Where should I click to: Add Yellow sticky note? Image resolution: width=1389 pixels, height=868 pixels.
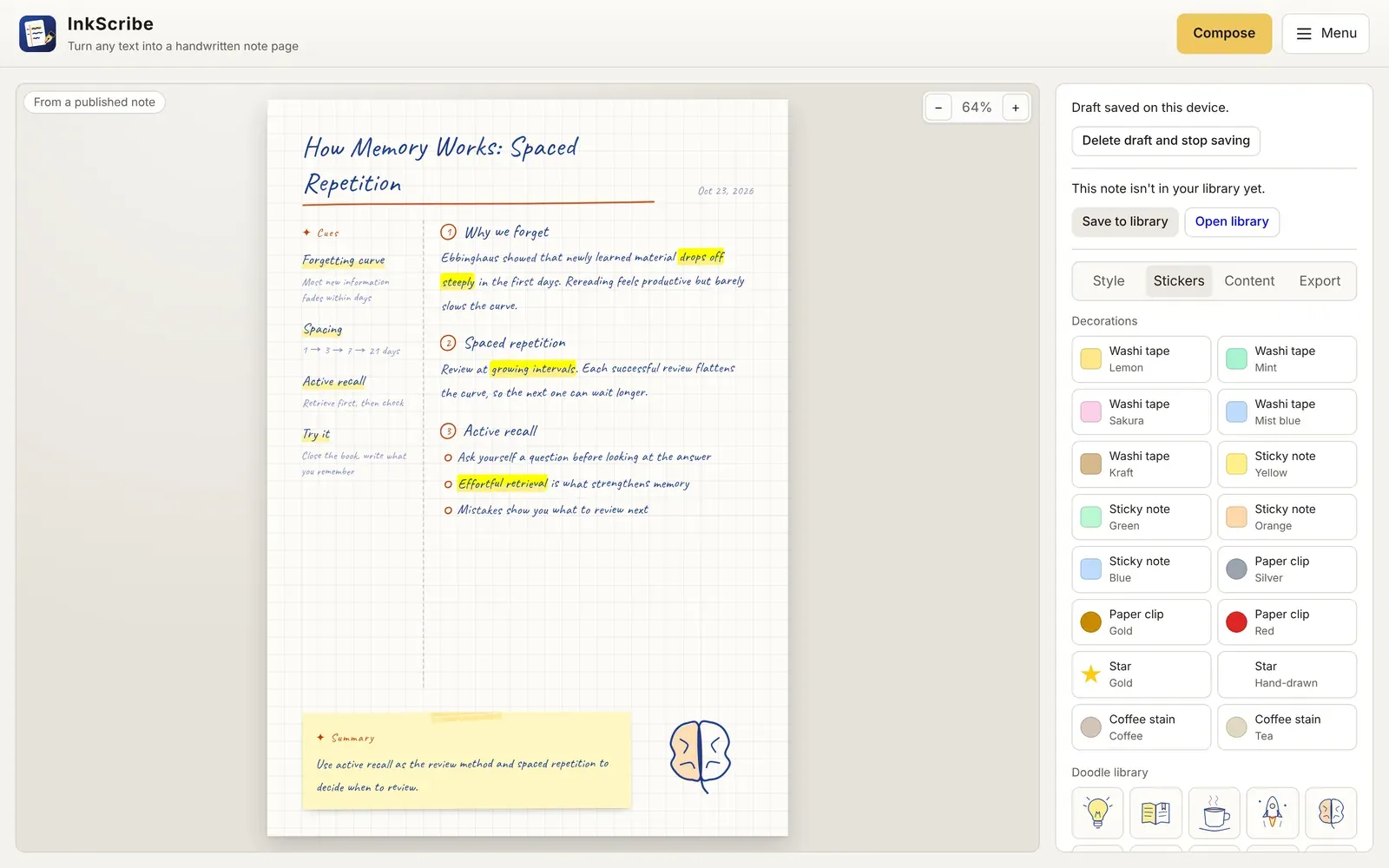[x=1287, y=464]
